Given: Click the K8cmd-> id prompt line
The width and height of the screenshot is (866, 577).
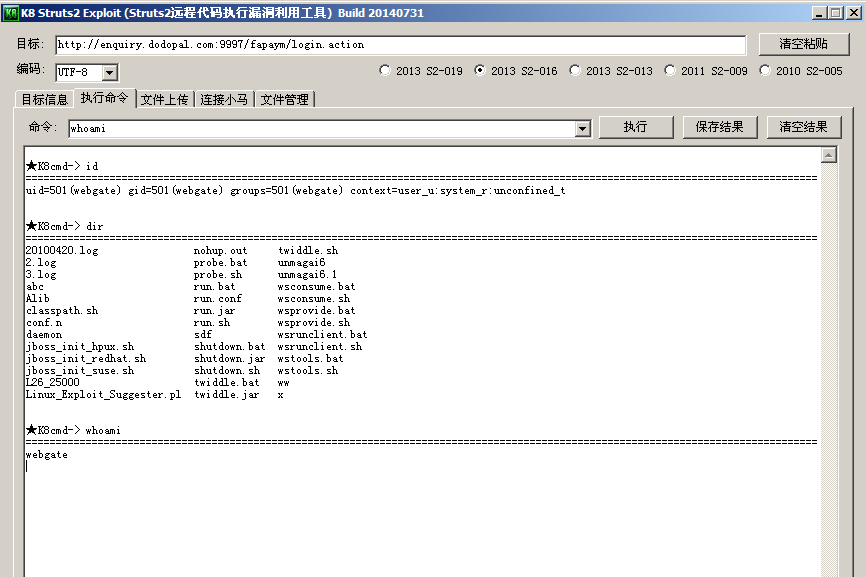Looking at the screenshot, I should pos(62,166).
